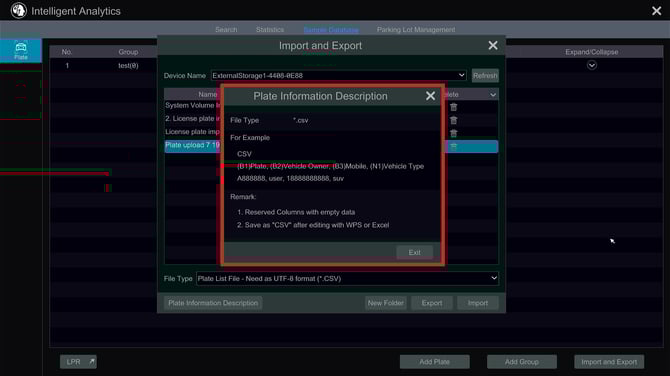Open Plate Information Description button
Screen dimensions: 670x376
click(213, 303)
